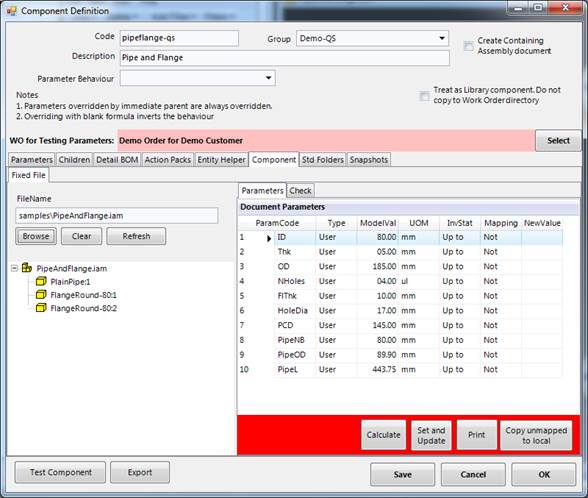
Task: Click the Browse button
Action: (36, 236)
